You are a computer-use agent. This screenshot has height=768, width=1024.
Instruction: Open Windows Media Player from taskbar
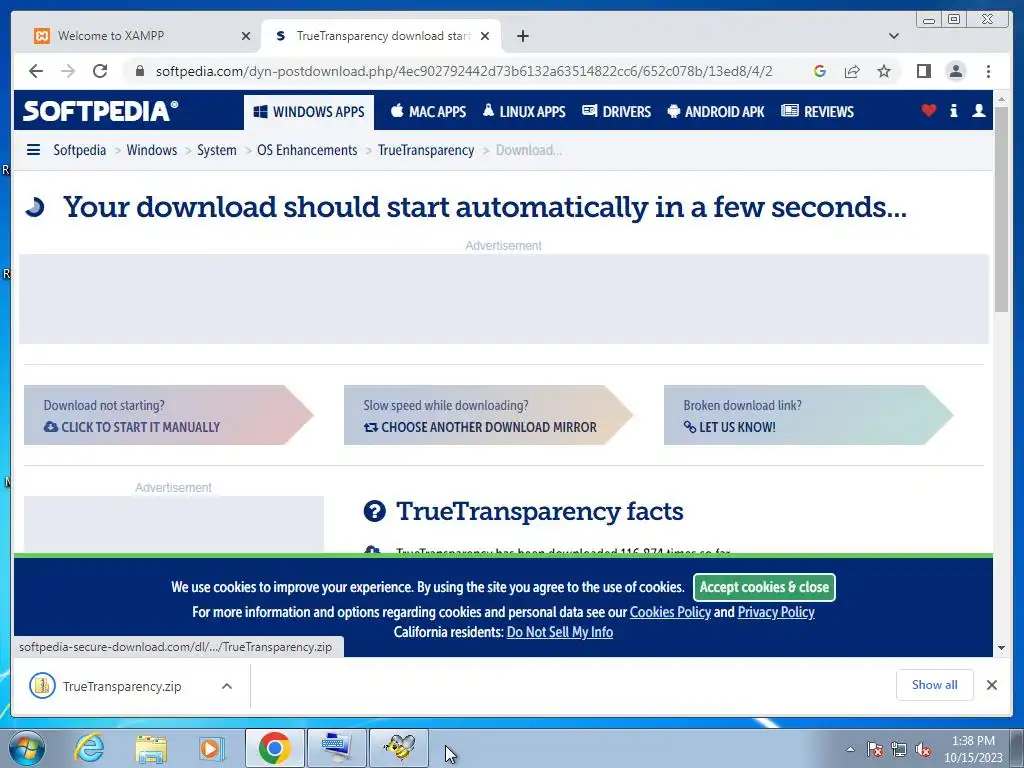click(212, 748)
